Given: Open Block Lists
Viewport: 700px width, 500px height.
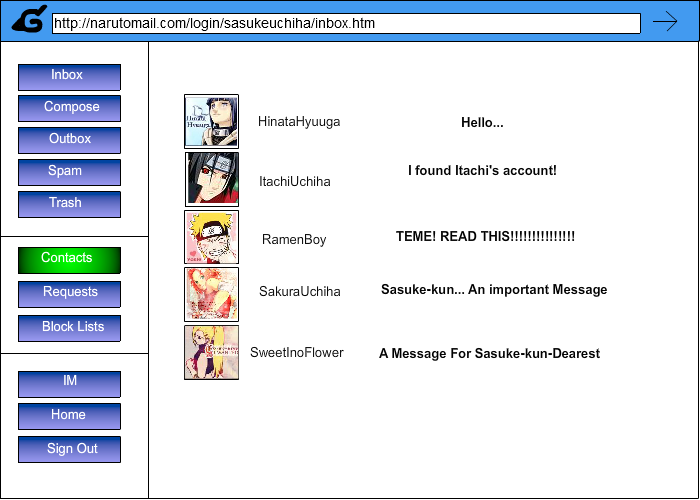Looking at the screenshot, I should click(69, 328).
